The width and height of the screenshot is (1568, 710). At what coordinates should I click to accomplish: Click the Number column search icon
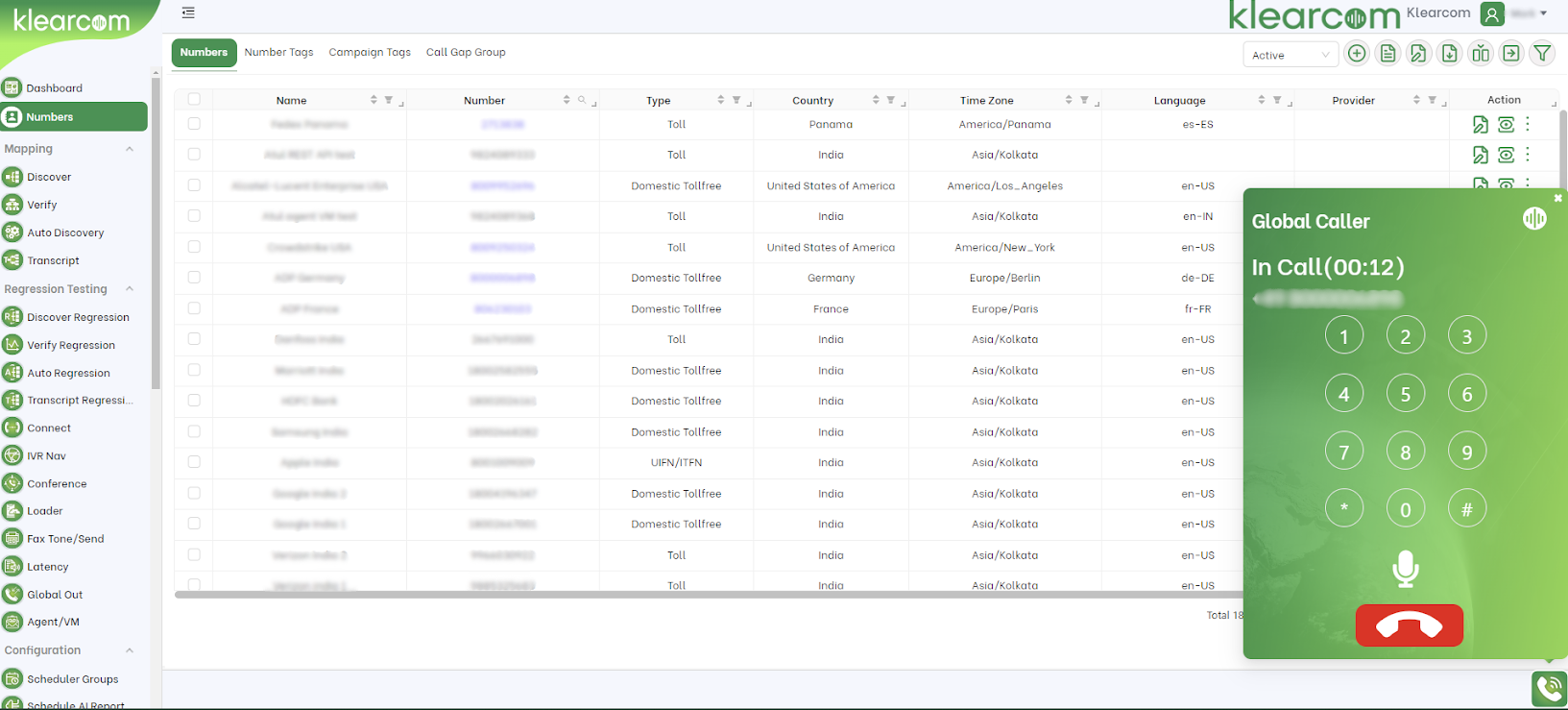click(x=582, y=100)
